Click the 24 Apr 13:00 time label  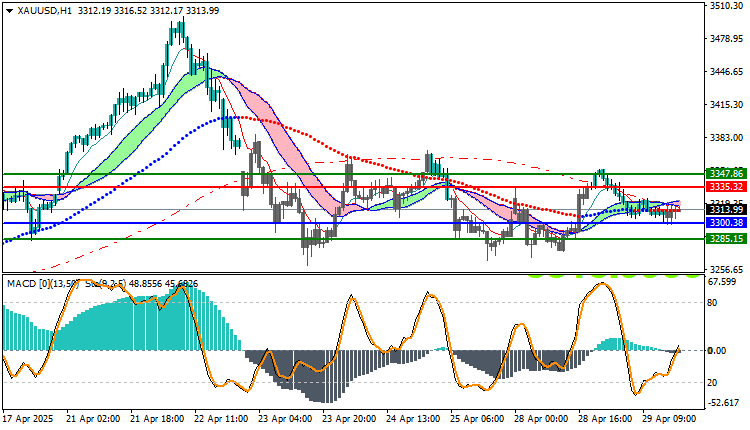pyautogui.click(x=413, y=419)
